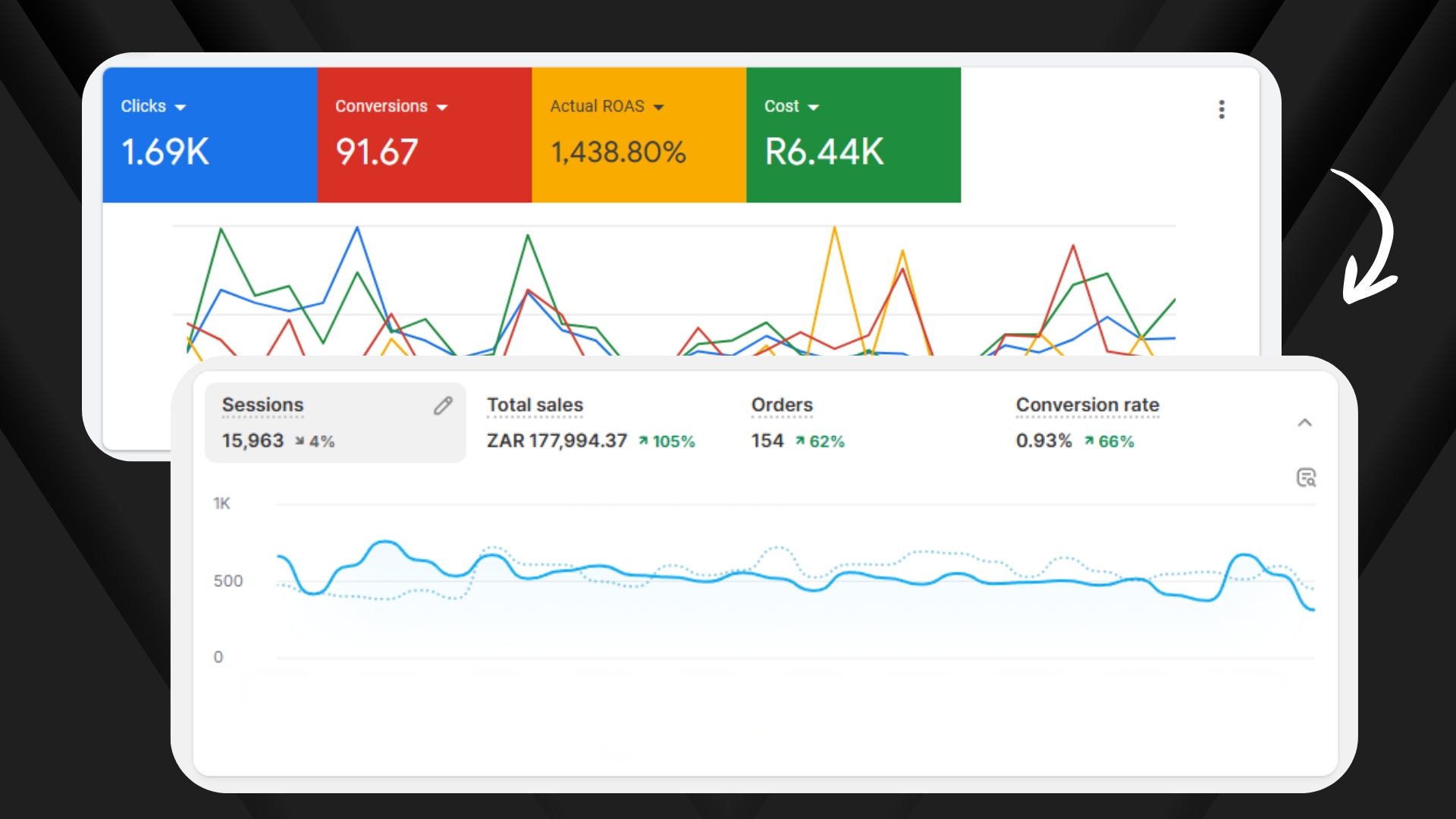
Task: Open the Cost metric dropdown arrow
Action: [814, 108]
